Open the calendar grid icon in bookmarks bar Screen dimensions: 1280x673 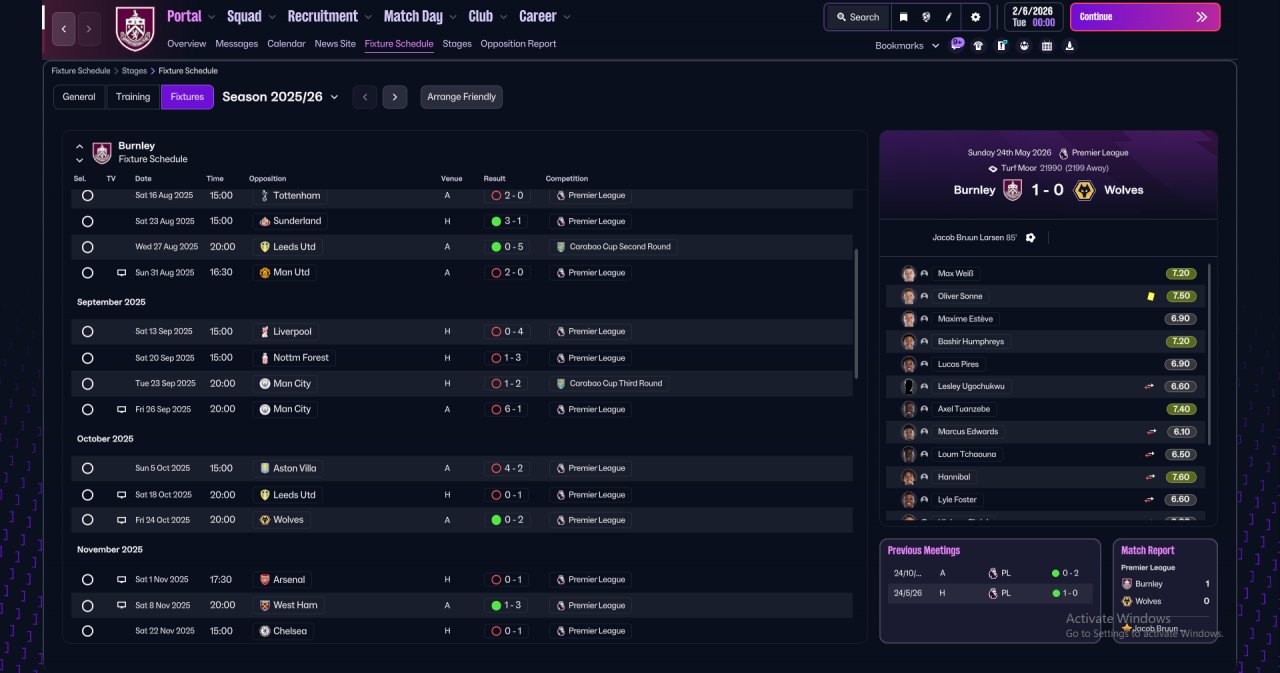[x=1047, y=45]
